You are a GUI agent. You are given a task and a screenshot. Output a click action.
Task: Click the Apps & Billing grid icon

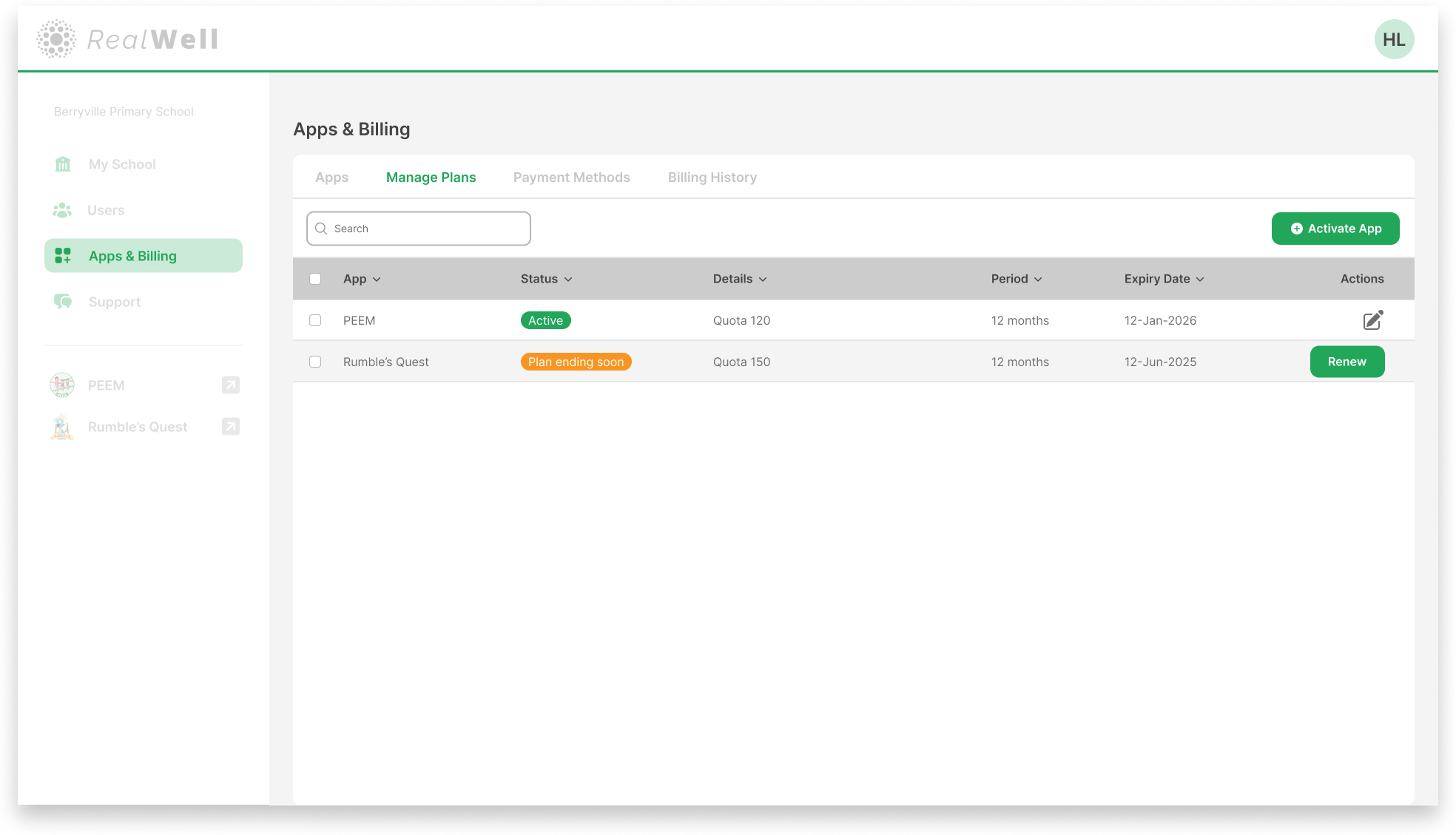63,255
